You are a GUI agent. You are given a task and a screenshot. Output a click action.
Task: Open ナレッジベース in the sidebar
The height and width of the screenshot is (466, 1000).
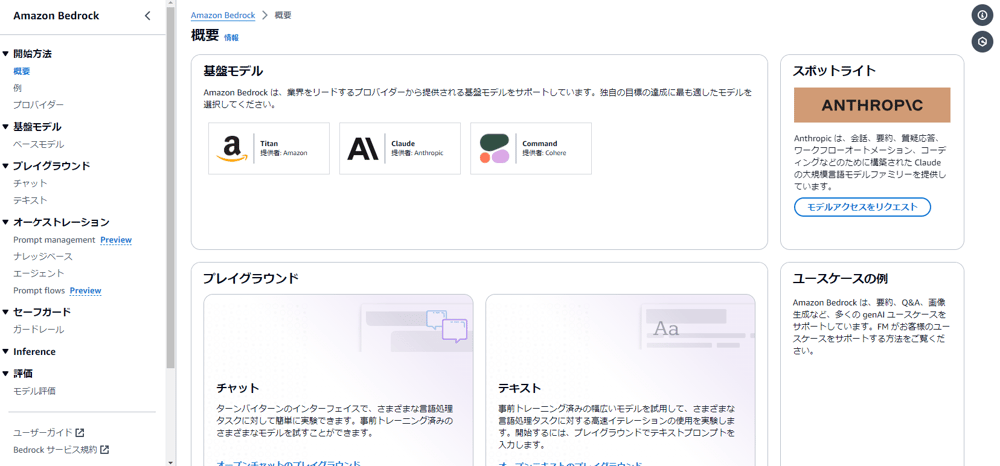point(43,257)
